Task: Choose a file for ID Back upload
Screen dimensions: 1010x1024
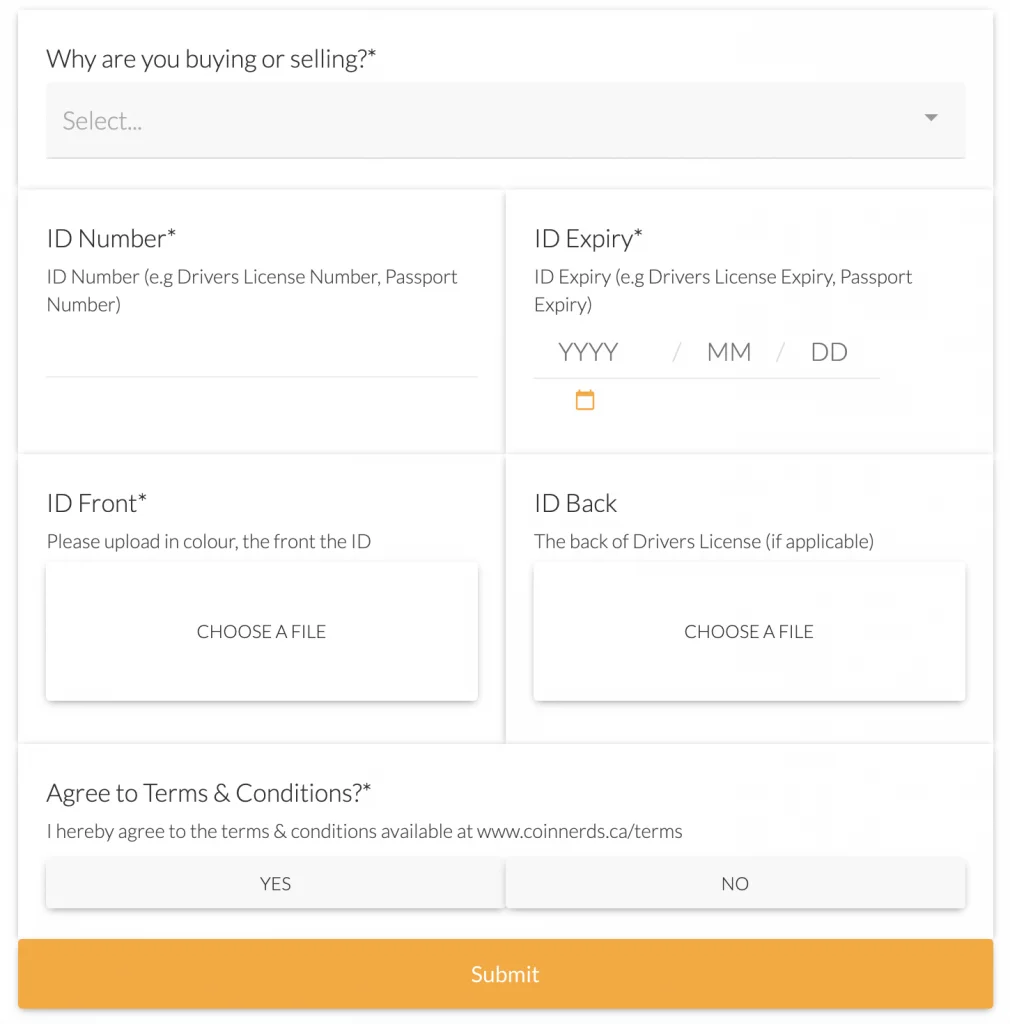Action: 748,631
